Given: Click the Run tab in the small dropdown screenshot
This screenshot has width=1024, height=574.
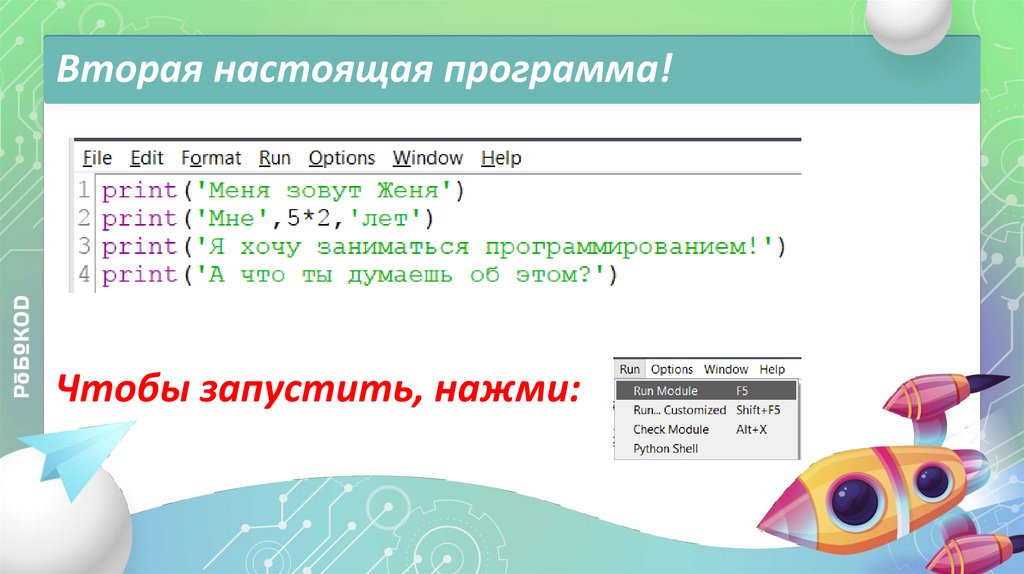Looking at the screenshot, I should pyautogui.click(x=630, y=369).
